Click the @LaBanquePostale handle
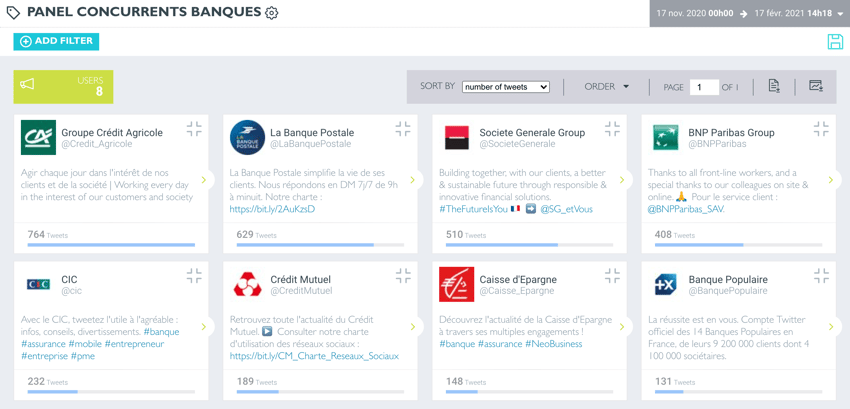The width and height of the screenshot is (850, 409). tap(311, 144)
